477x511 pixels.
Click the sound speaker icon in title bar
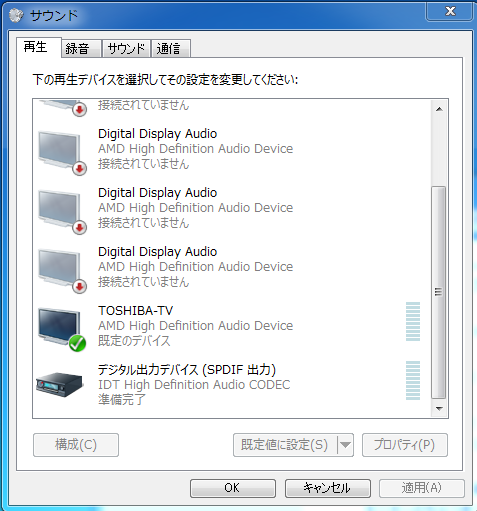point(16,15)
